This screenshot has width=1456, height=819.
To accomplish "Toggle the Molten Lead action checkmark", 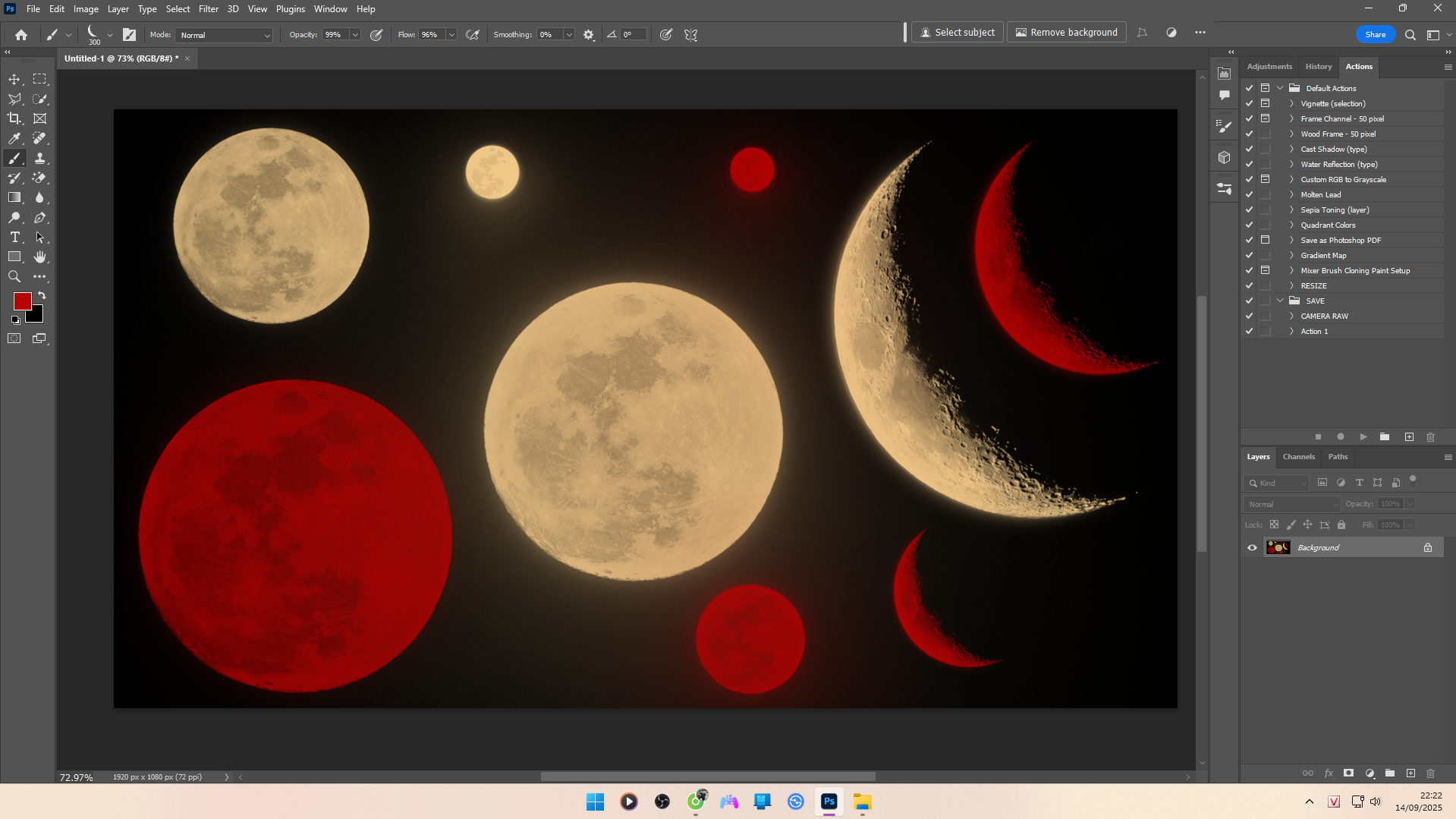I will tap(1249, 194).
